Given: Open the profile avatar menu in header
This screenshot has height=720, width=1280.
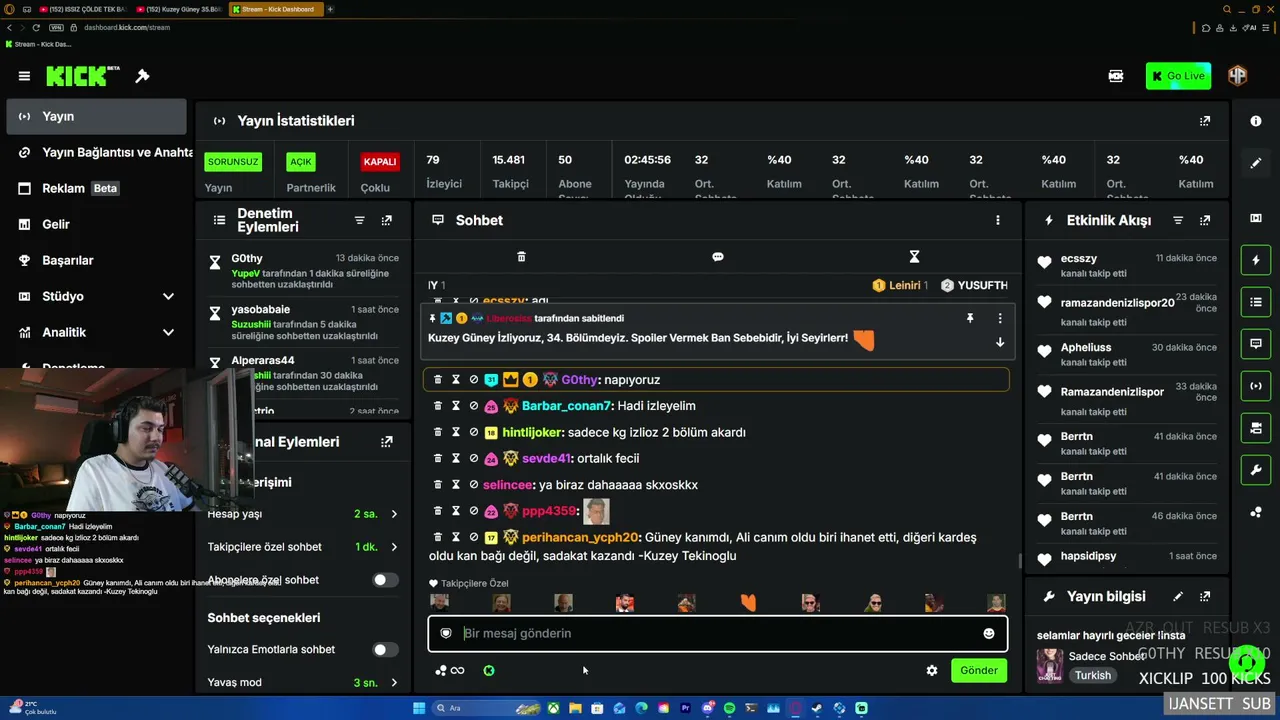Looking at the screenshot, I should pyautogui.click(x=1238, y=76).
